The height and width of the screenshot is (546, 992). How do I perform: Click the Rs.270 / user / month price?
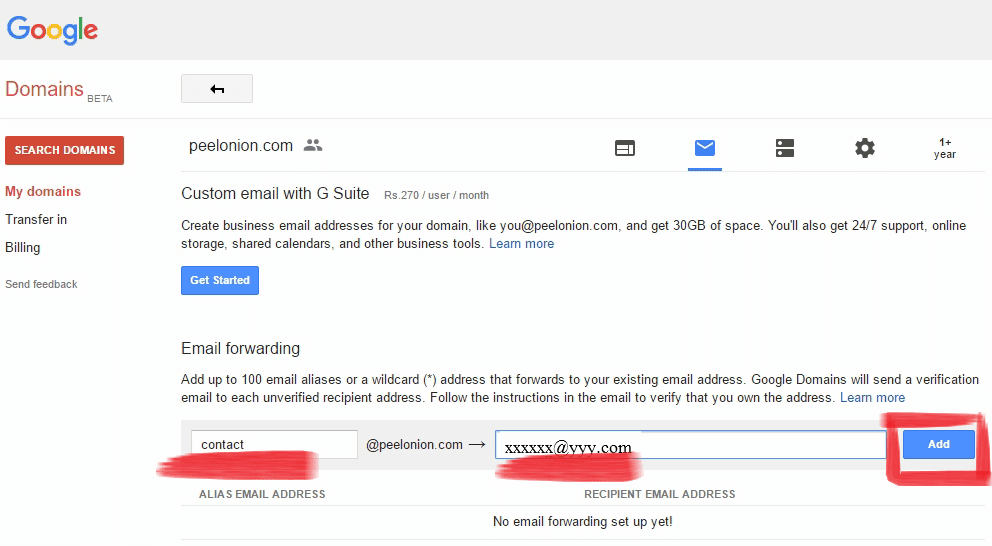click(437, 195)
